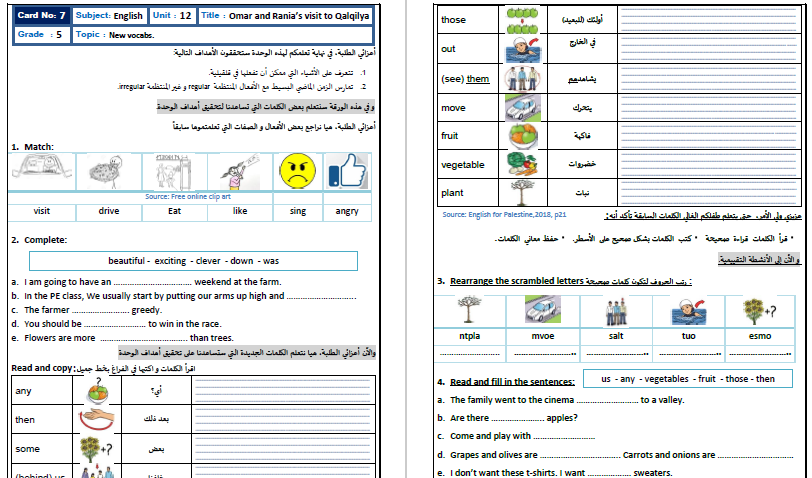Viewport: 812px width, 478px height.
Task: Click the 'Grade : 5' header cell
Action: coord(41,35)
